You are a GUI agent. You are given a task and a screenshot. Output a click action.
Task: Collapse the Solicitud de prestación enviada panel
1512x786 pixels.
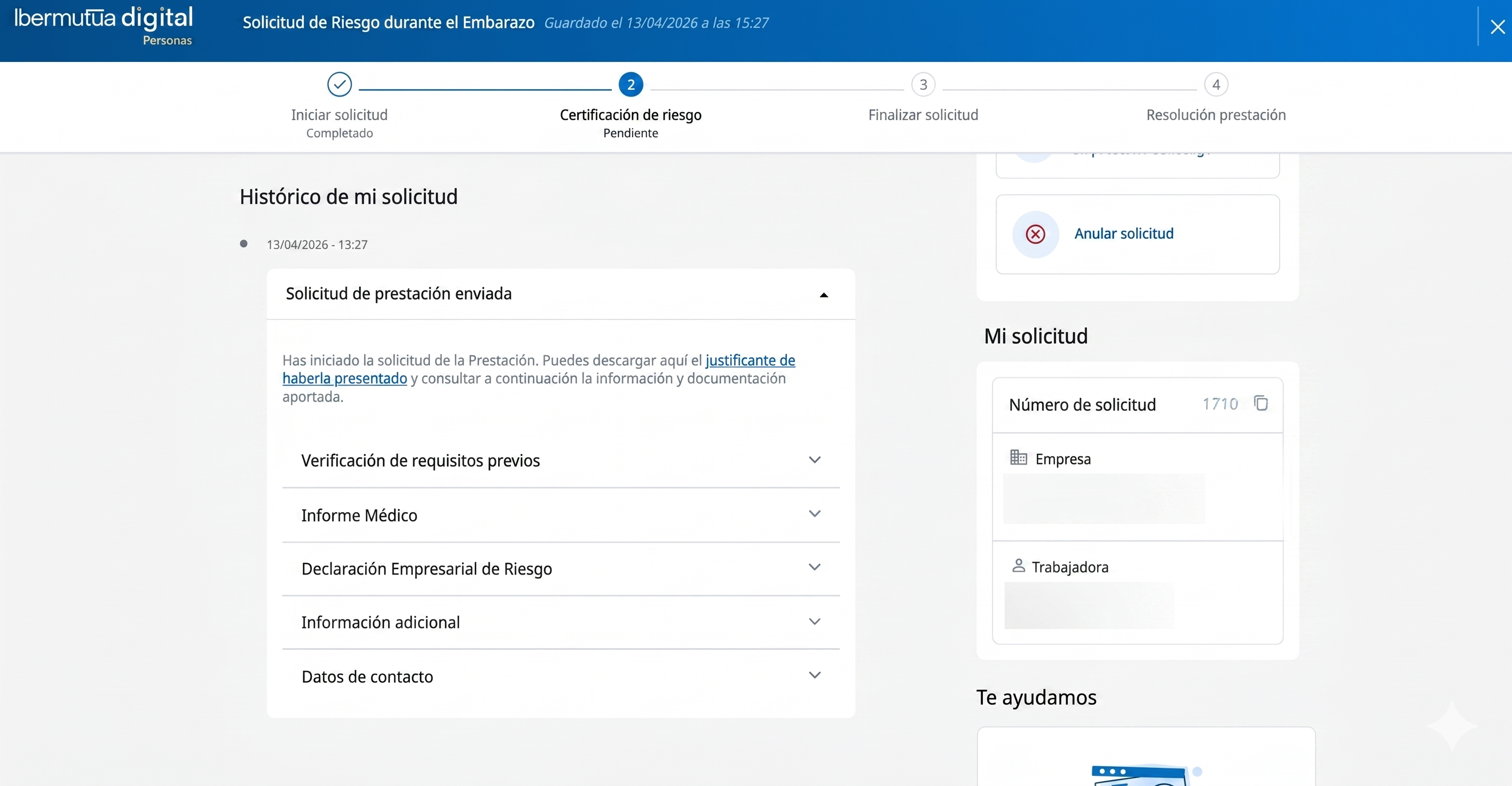tap(823, 295)
